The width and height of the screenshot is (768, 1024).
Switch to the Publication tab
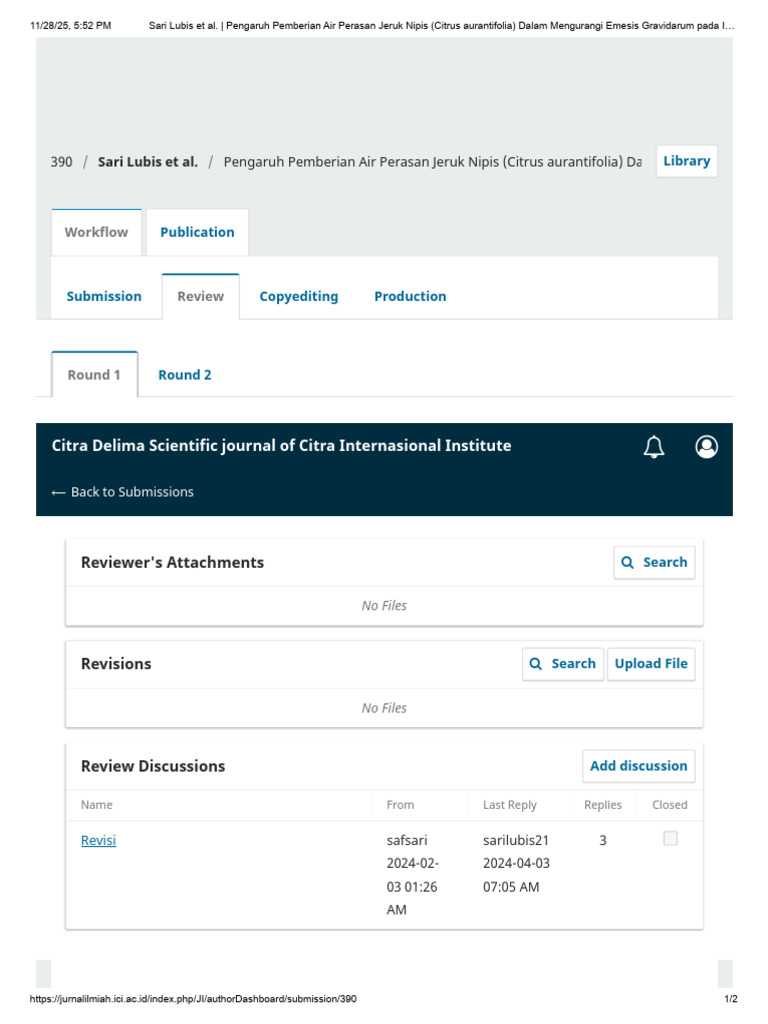pos(197,232)
